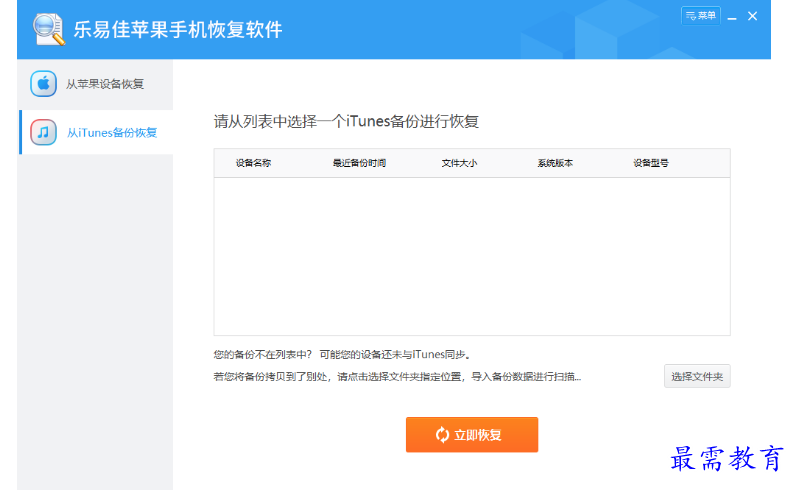Minimize the recovery software window
This screenshot has height=490, width=792.
732,17
